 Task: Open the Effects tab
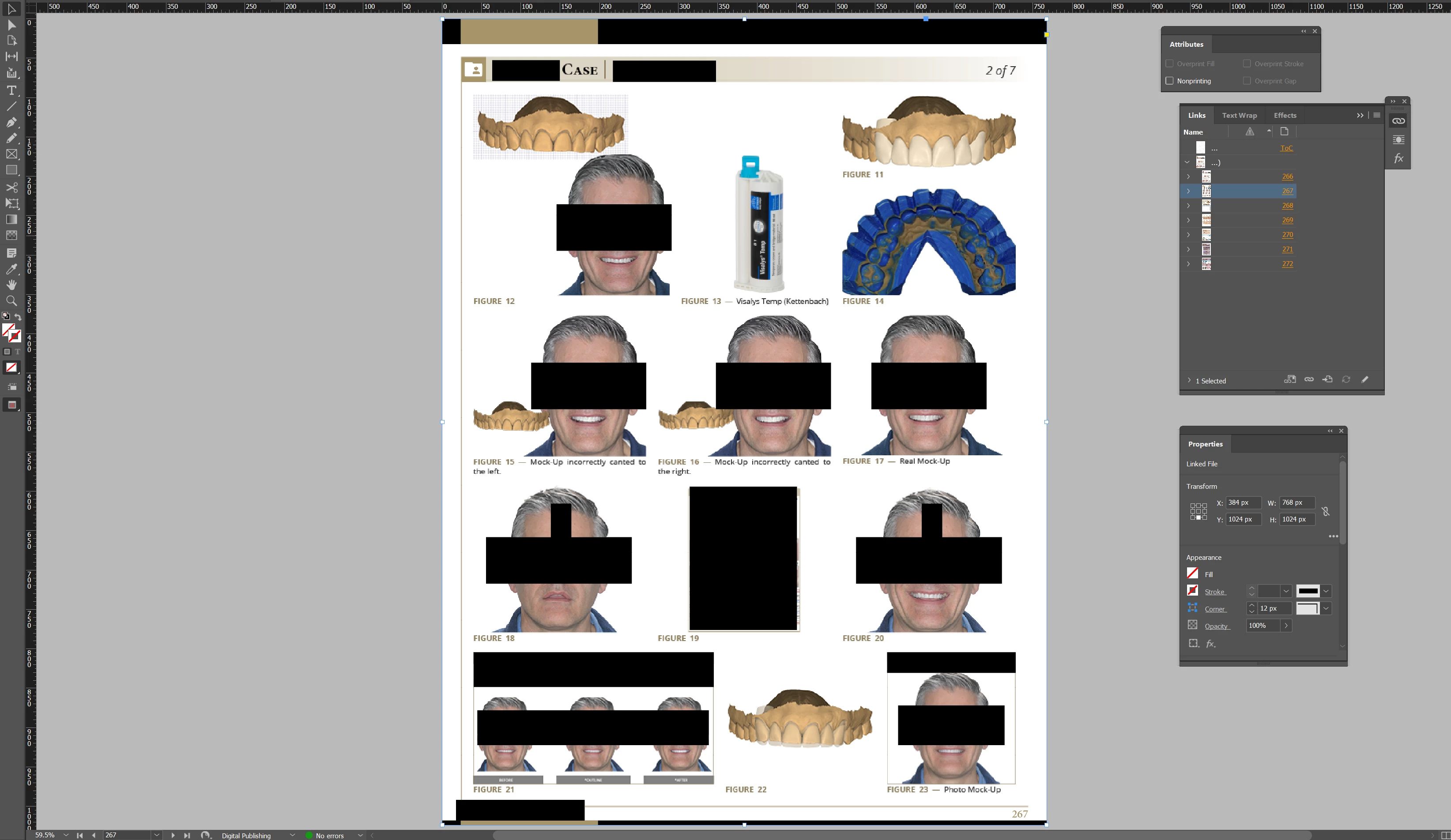pyautogui.click(x=1285, y=115)
